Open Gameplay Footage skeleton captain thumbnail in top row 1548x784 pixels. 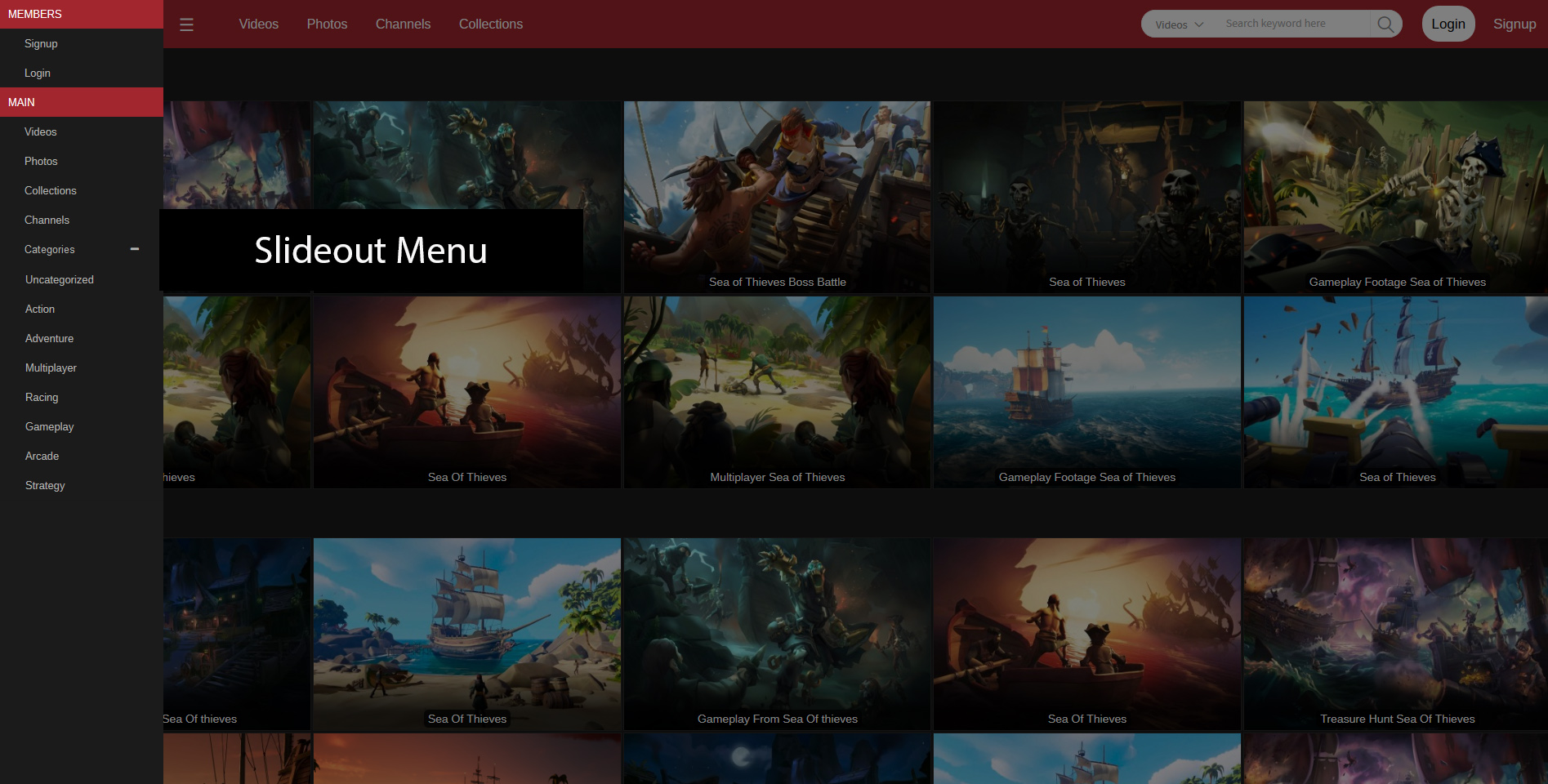1396,197
